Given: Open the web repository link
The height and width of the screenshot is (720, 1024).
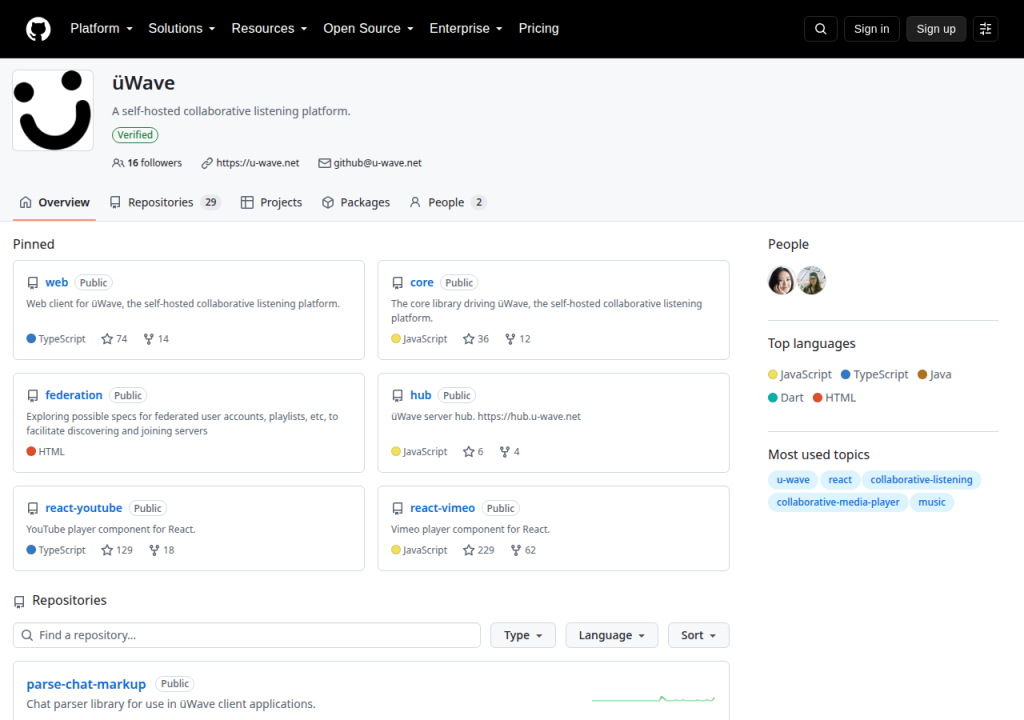Looking at the screenshot, I should point(57,282).
